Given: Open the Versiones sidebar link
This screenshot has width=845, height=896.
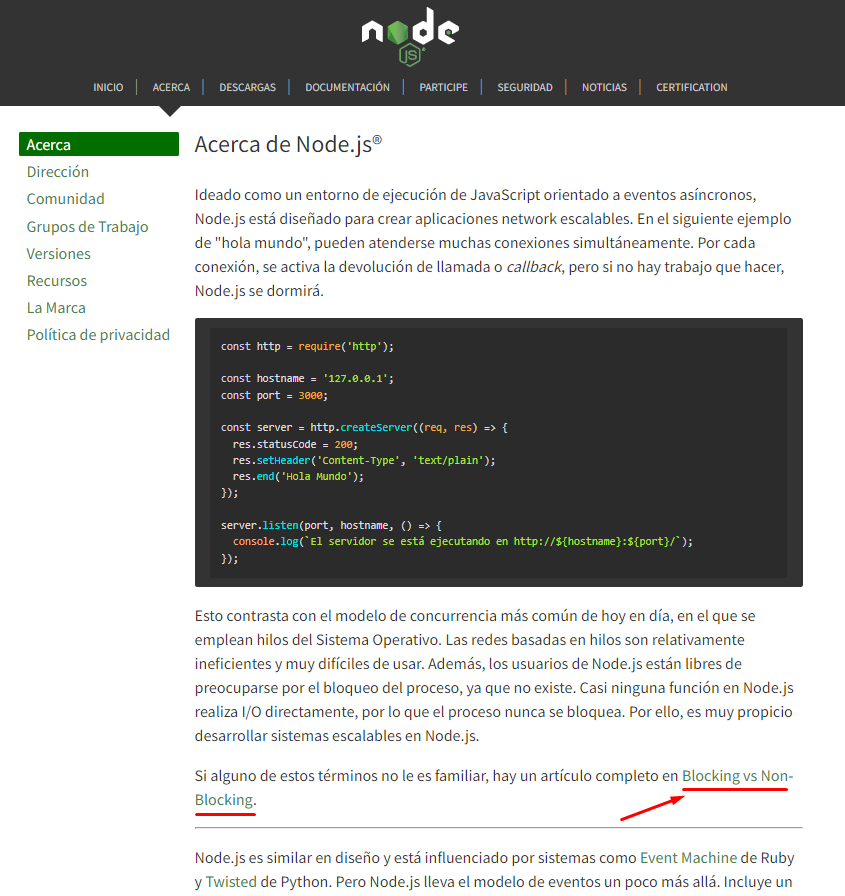Looking at the screenshot, I should [x=58, y=254].
